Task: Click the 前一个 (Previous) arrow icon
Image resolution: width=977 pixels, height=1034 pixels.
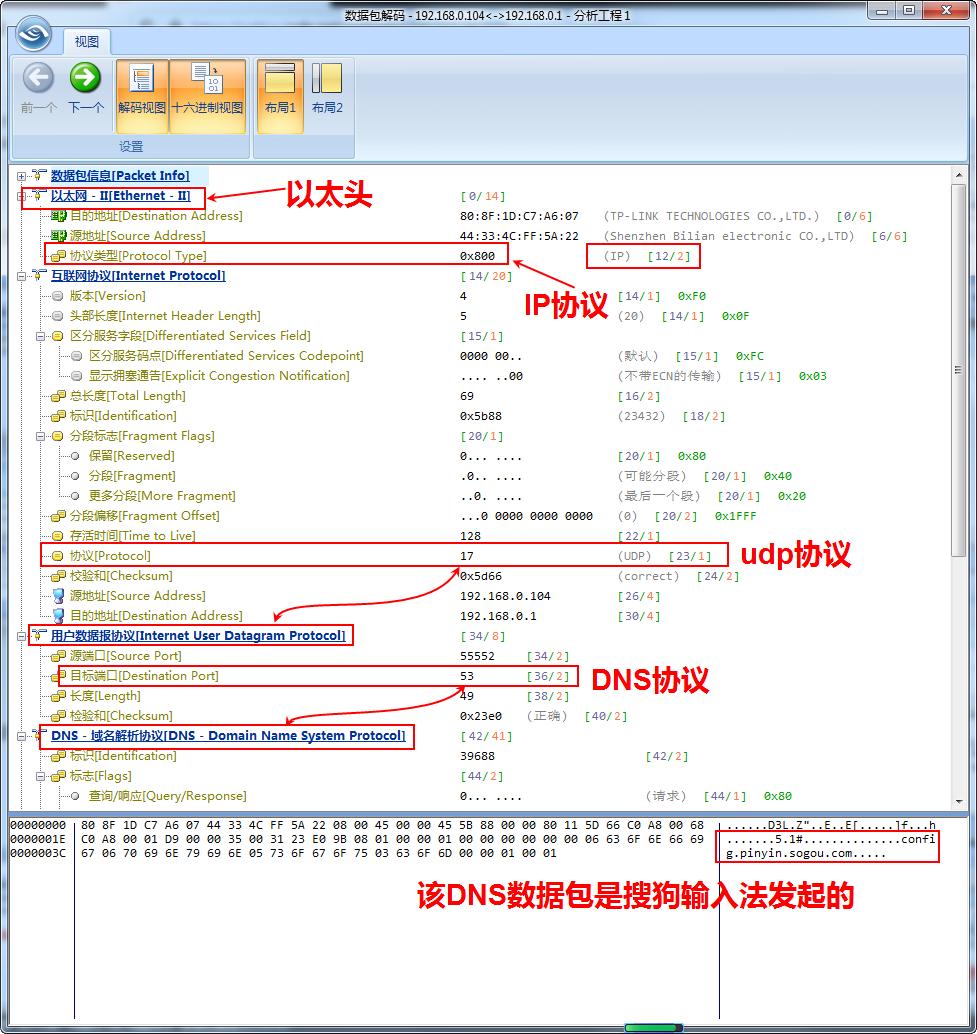Action: (x=36, y=80)
